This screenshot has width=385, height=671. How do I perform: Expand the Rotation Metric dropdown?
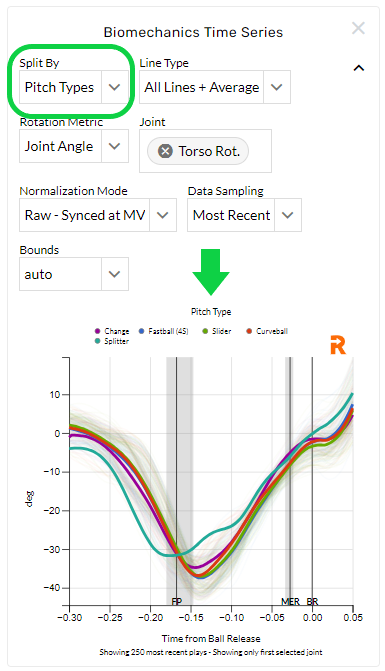tap(74, 146)
